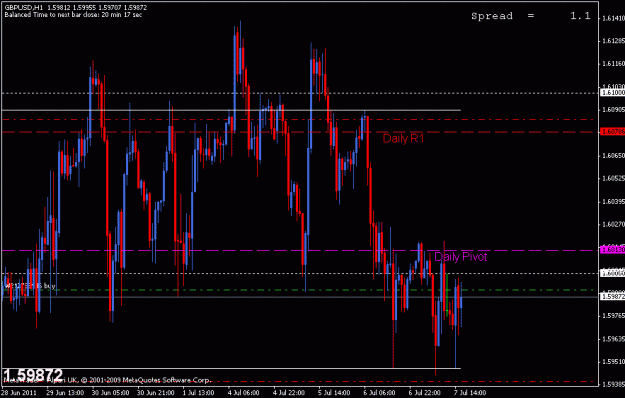Click the MetaQuotes Software Corp. copyright text
The image size is (625, 398).
(107, 380)
